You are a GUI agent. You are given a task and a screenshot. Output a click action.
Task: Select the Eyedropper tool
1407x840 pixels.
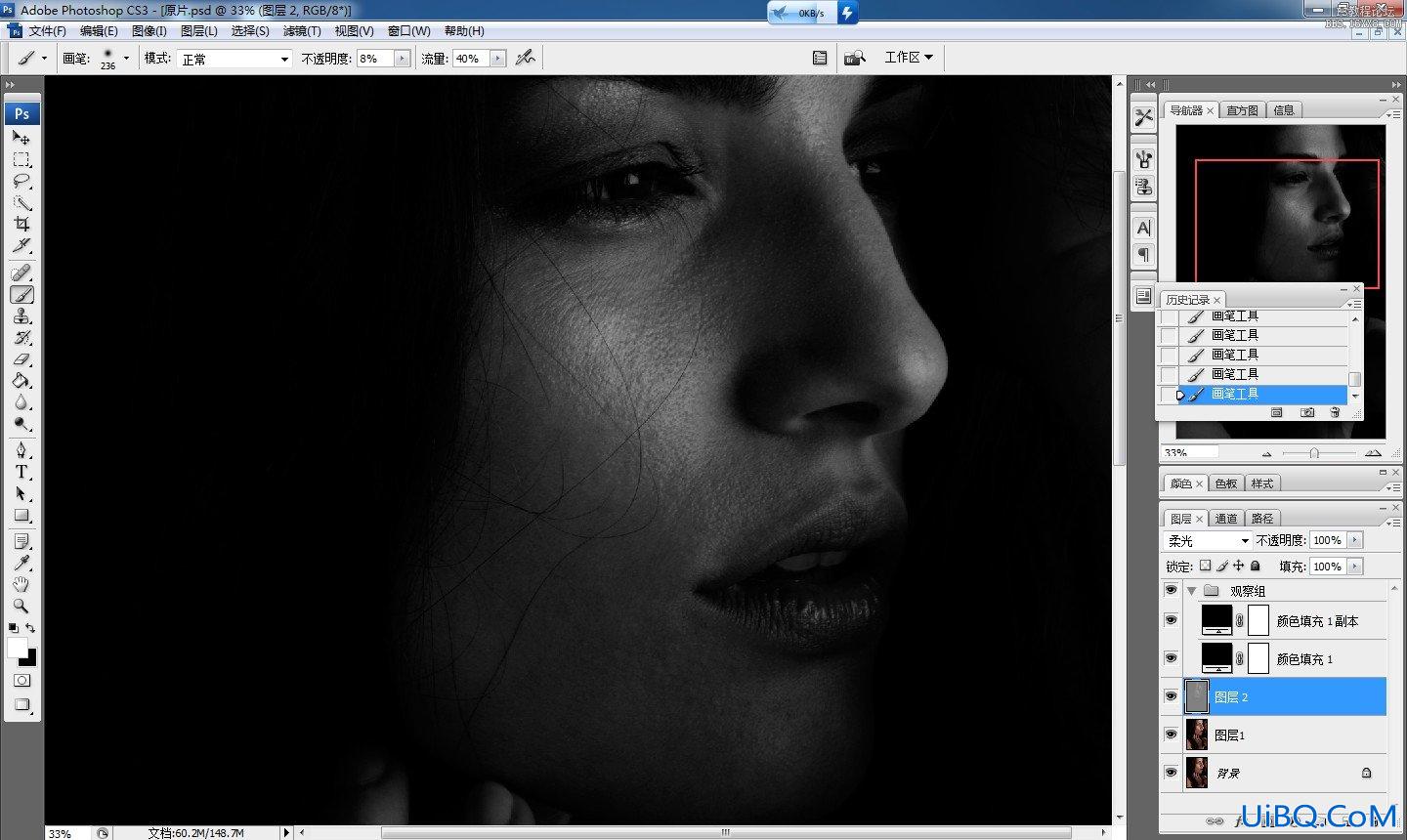click(x=21, y=563)
